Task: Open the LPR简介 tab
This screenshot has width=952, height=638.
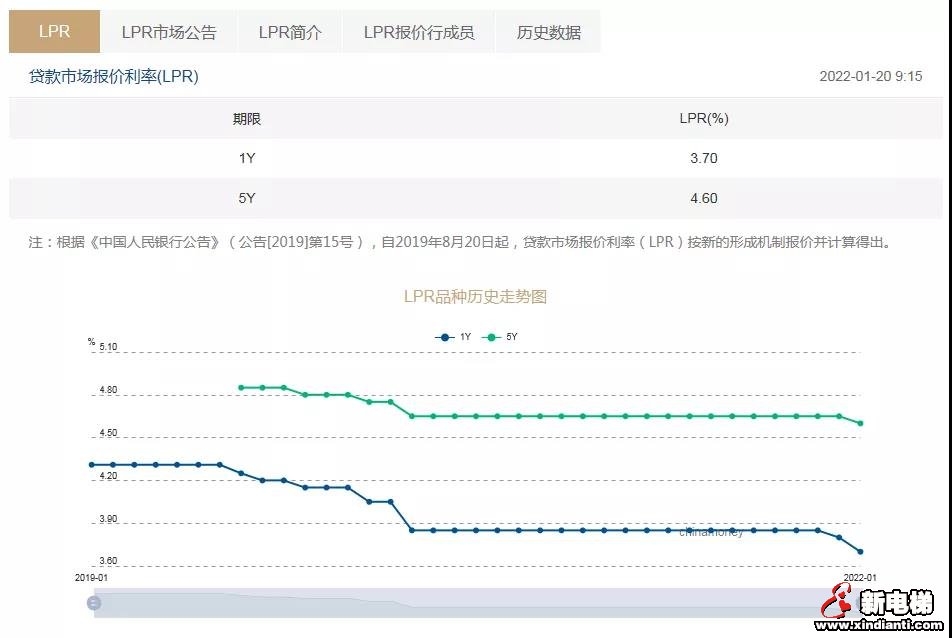Action: pyautogui.click(x=290, y=31)
